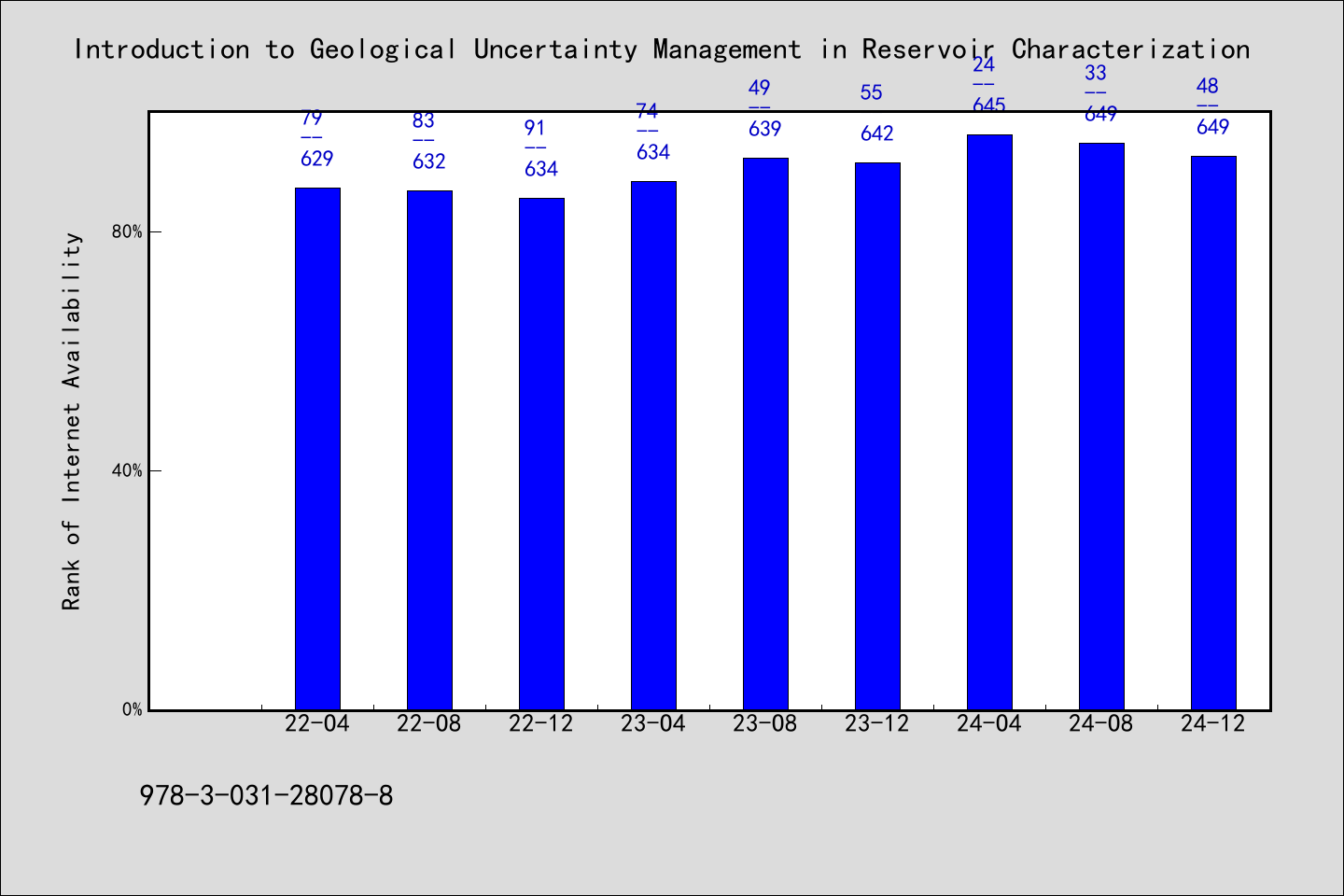Screen dimensions: 1344x896
Task: Click the blue bar for 23-08
Action: pyautogui.click(x=765, y=434)
